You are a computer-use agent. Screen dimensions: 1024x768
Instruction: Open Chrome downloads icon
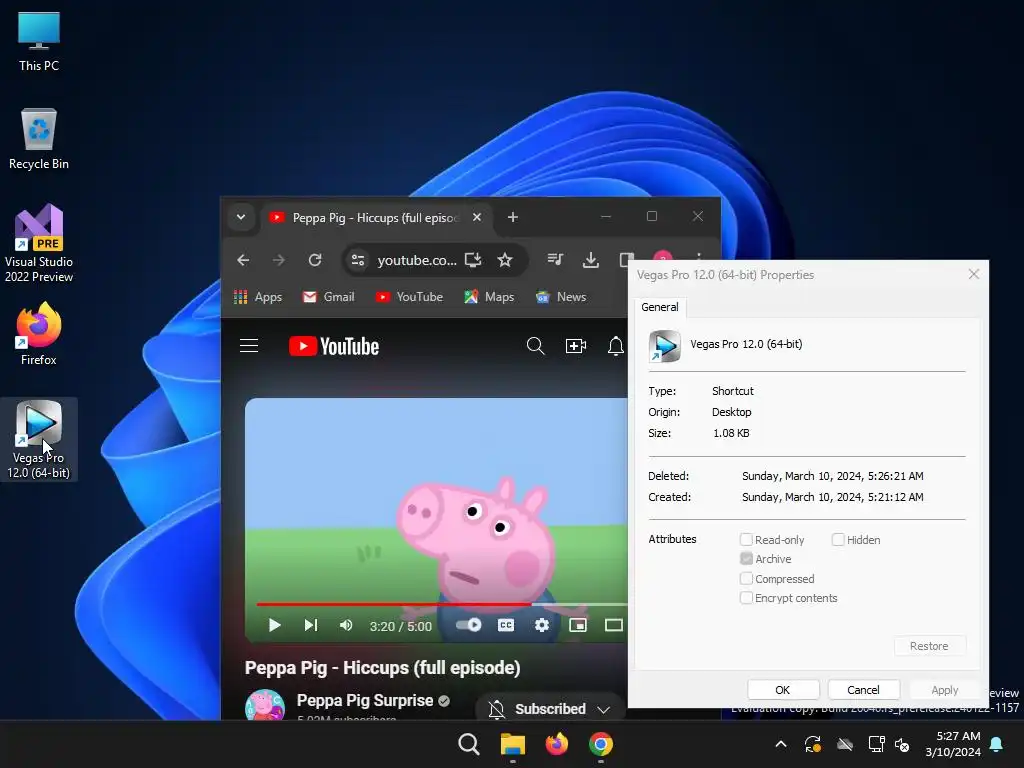pos(590,260)
